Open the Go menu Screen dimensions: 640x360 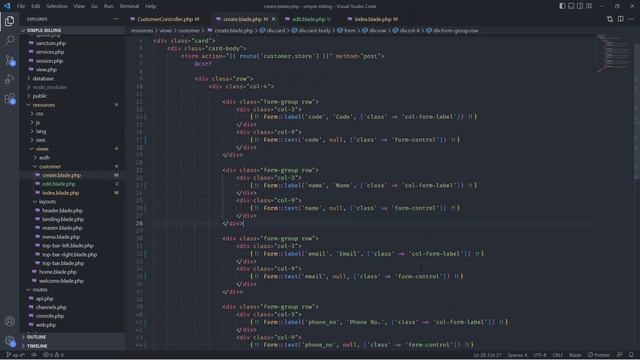pos(94,6)
